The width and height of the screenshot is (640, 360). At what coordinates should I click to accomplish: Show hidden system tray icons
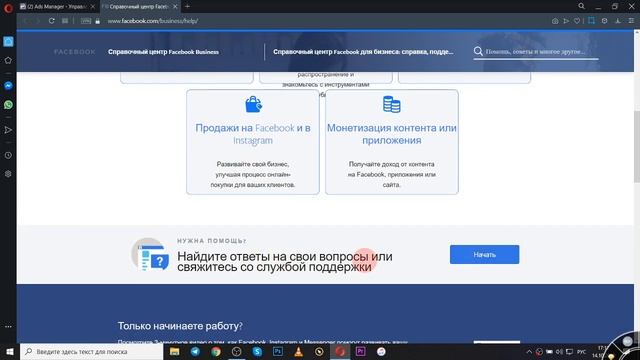[529, 351]
